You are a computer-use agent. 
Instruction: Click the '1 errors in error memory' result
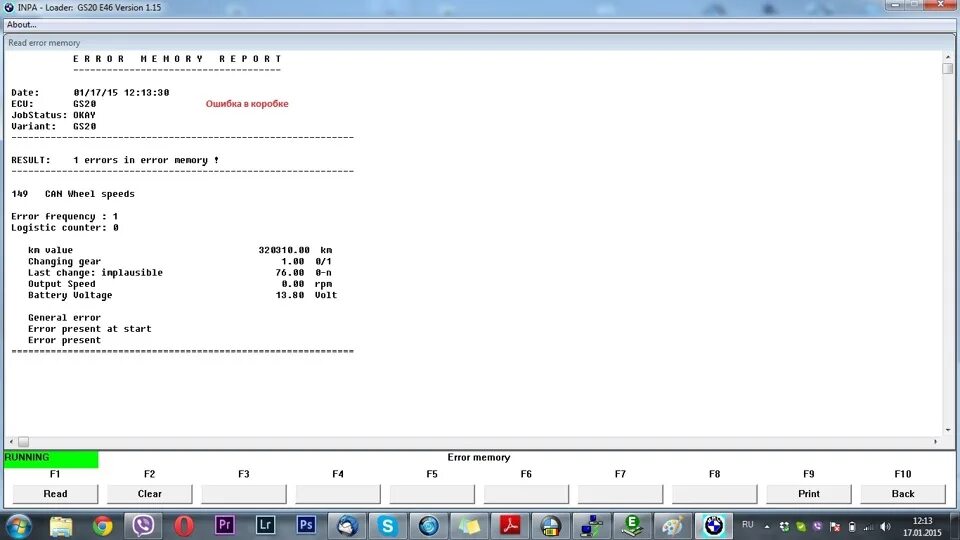[x=146, y=160]
